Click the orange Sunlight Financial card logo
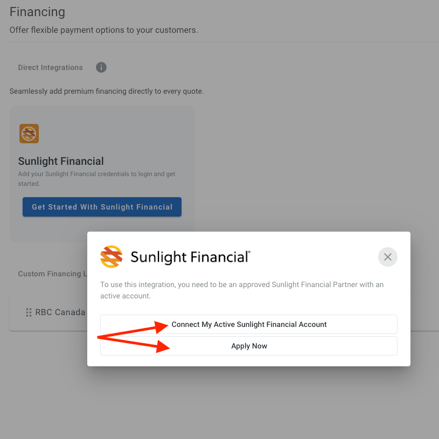439x439 pixels. [29, 134]
